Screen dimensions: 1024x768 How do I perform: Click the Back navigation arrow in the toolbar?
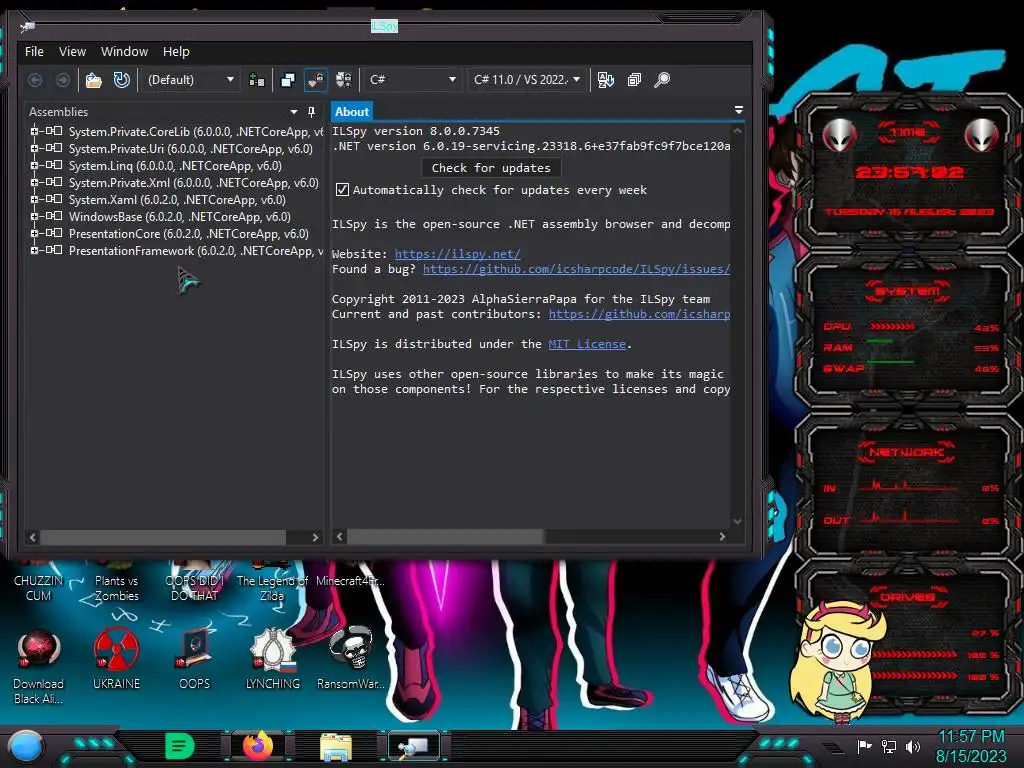pos(35,80)
